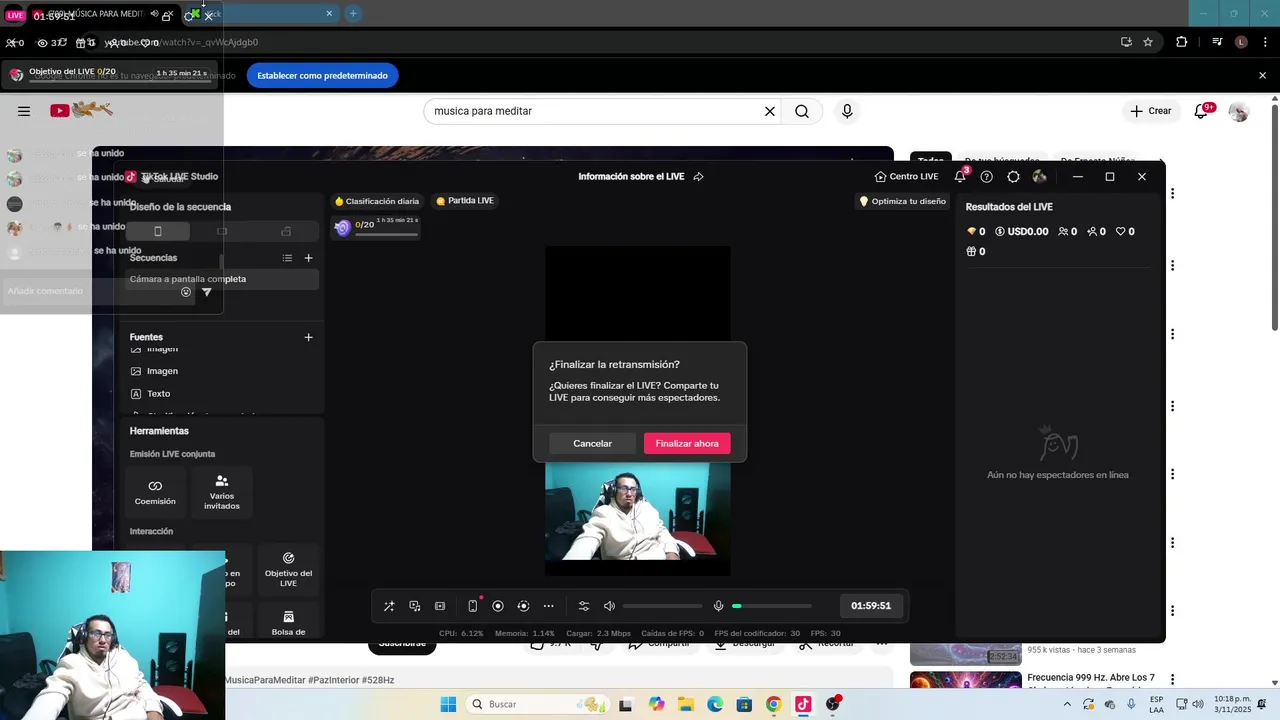Open the YouTube hamburger guide menu
This screenshot has height=720, width=1280.
(x=24, y=111)
